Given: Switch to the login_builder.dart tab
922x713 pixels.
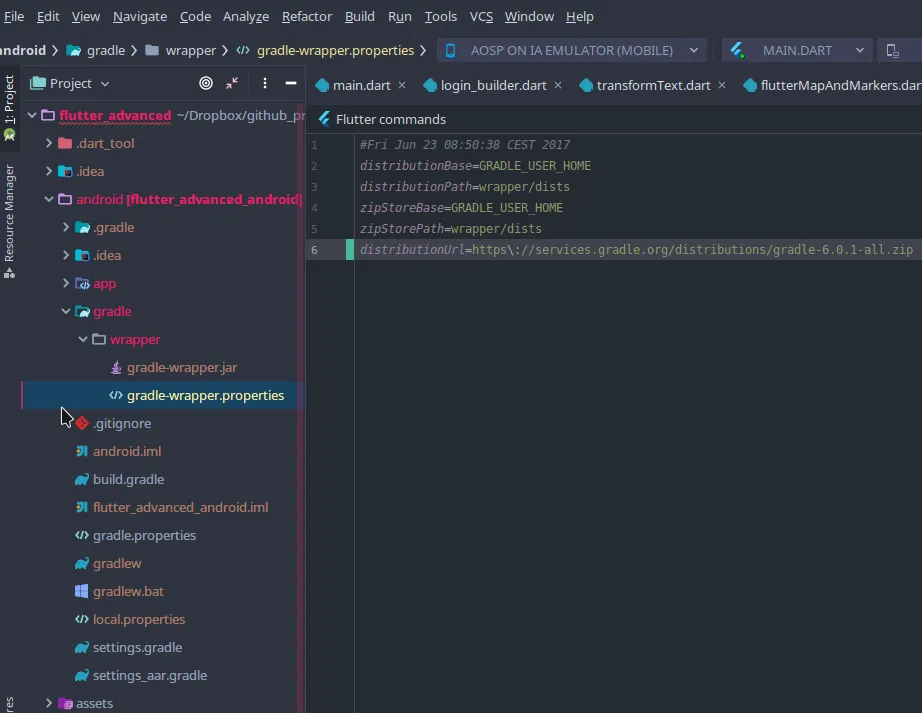Looking at the screenshot, I should tap(493, 86).
